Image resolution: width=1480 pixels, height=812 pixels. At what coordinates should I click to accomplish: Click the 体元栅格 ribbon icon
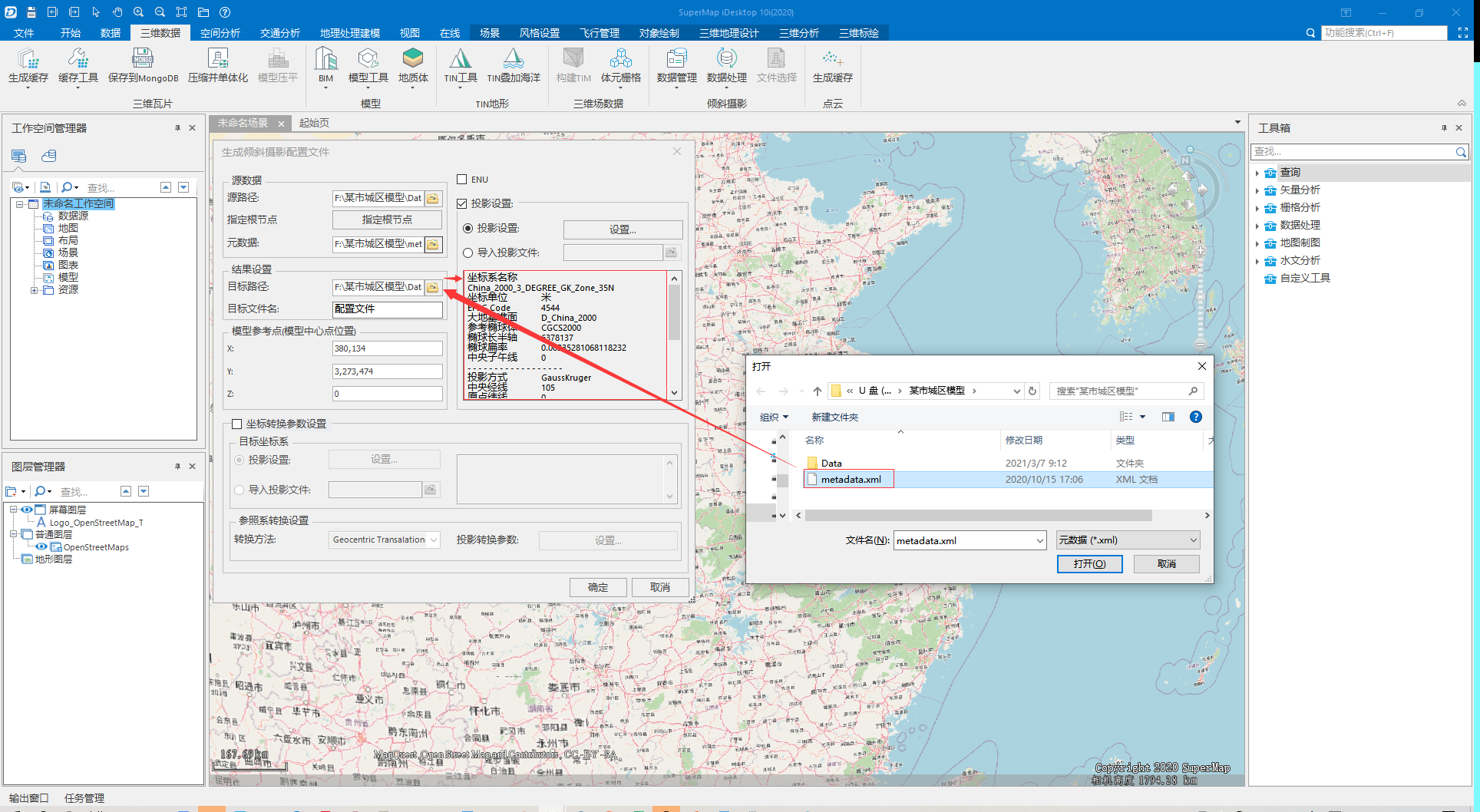coord(620,58)
